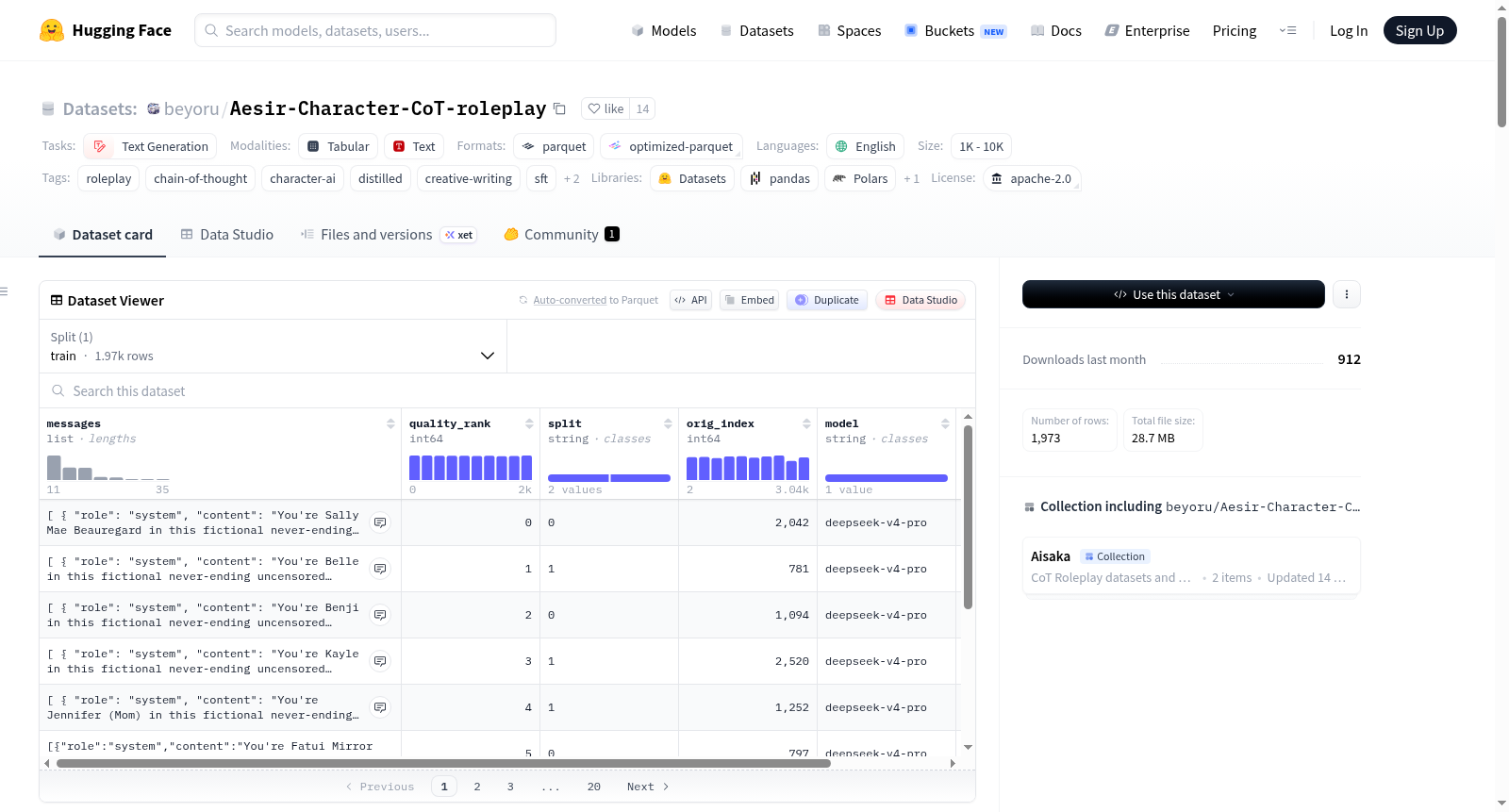
Task: Sort by the quality_rank column
Action: pyautogui.click(x=529, y=424)
